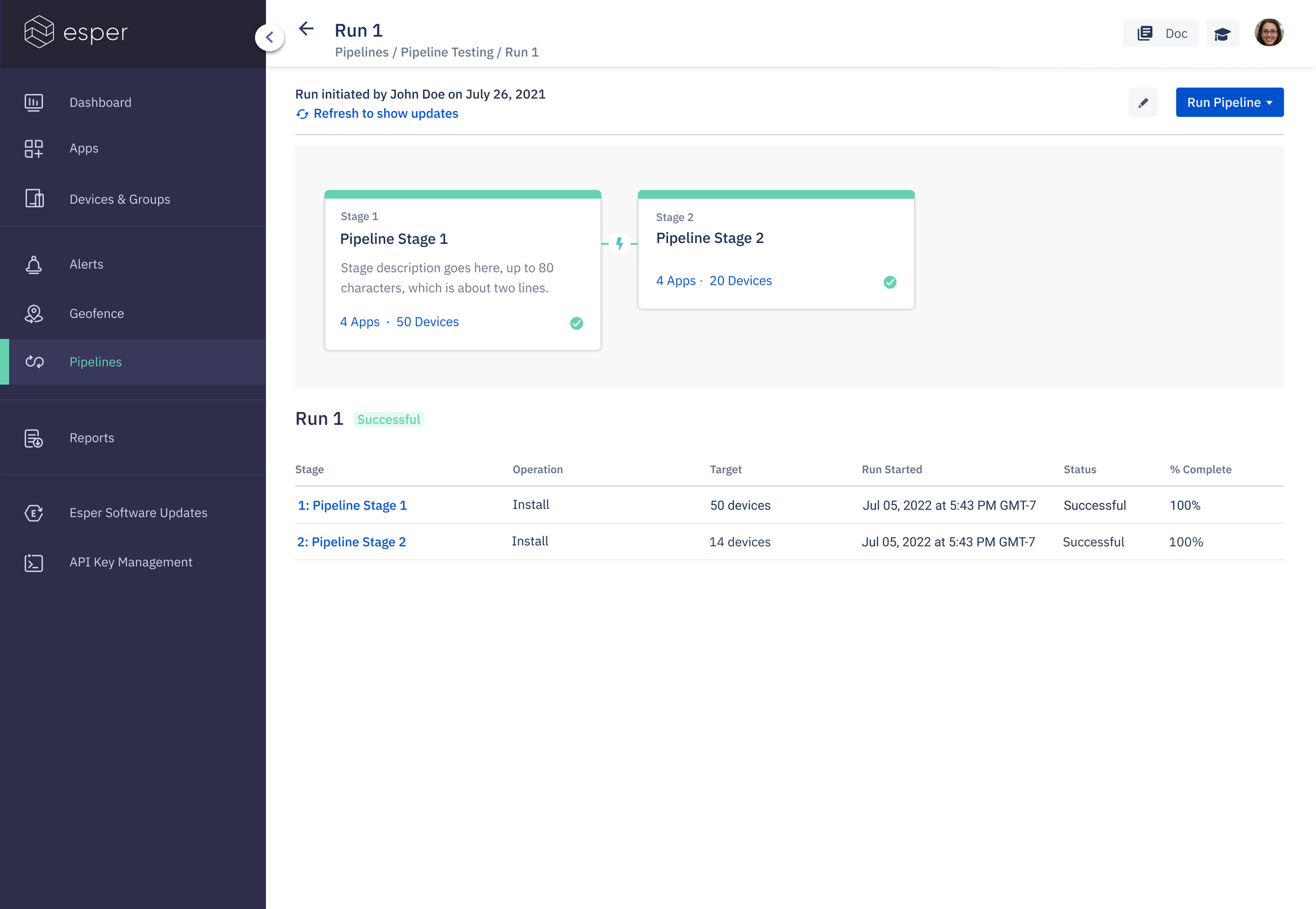This screenshot has width=1316, height=909.
Task: Click the green checkmark on Pipeline Stage 1 card
Action: [x=576, y=323]
